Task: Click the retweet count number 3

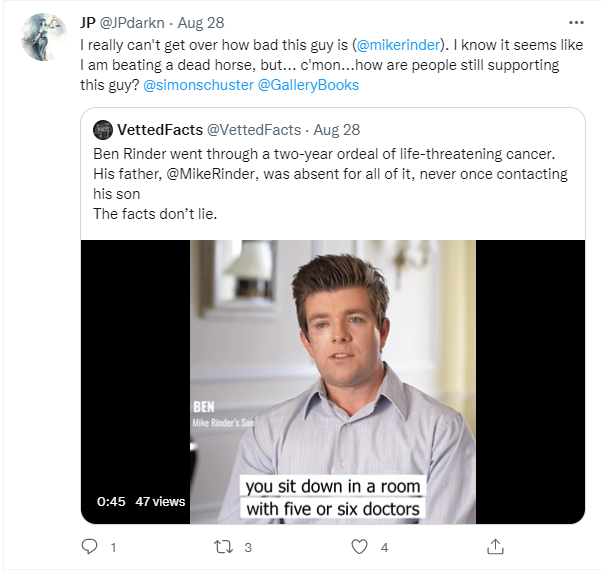Action: click(248, 547)
